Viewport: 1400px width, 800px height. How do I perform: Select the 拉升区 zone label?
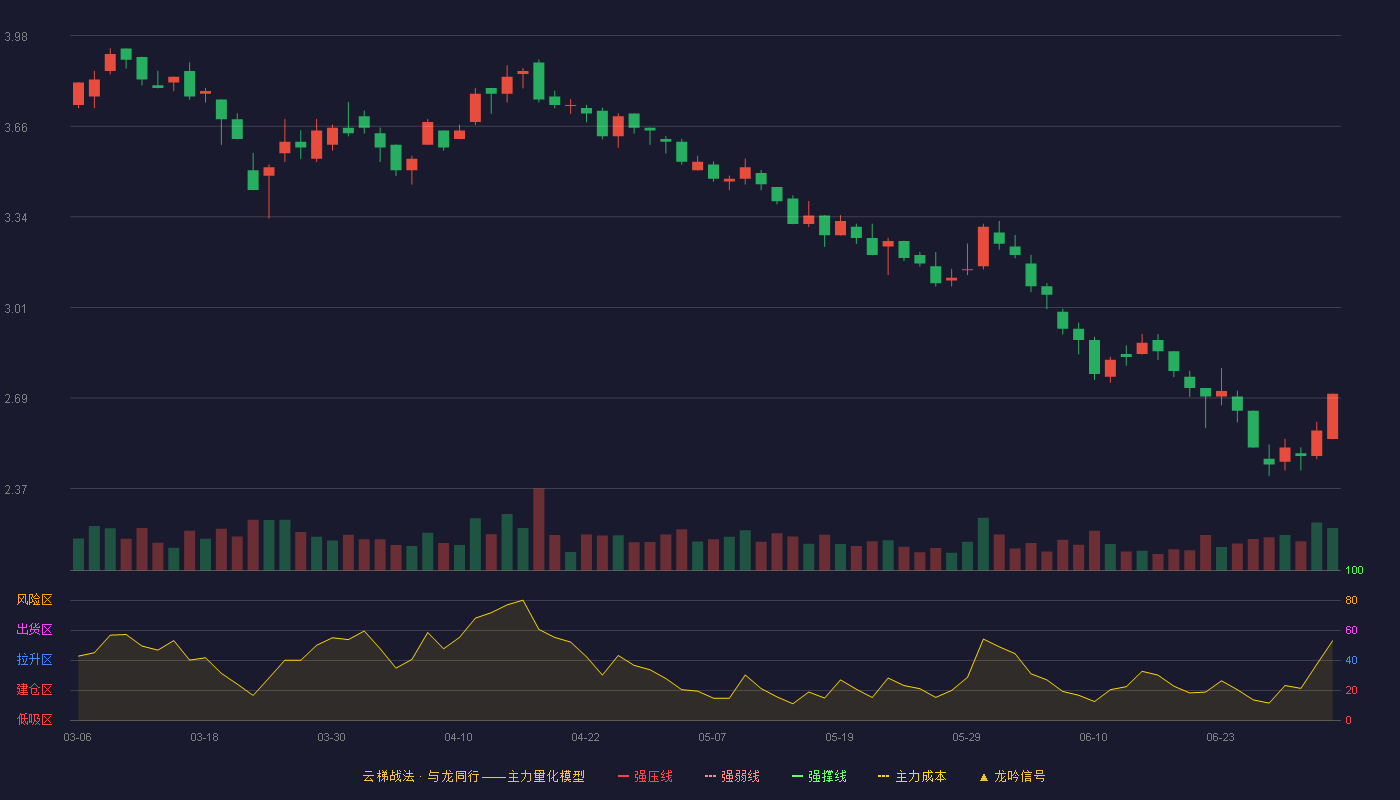pos(35,660)
